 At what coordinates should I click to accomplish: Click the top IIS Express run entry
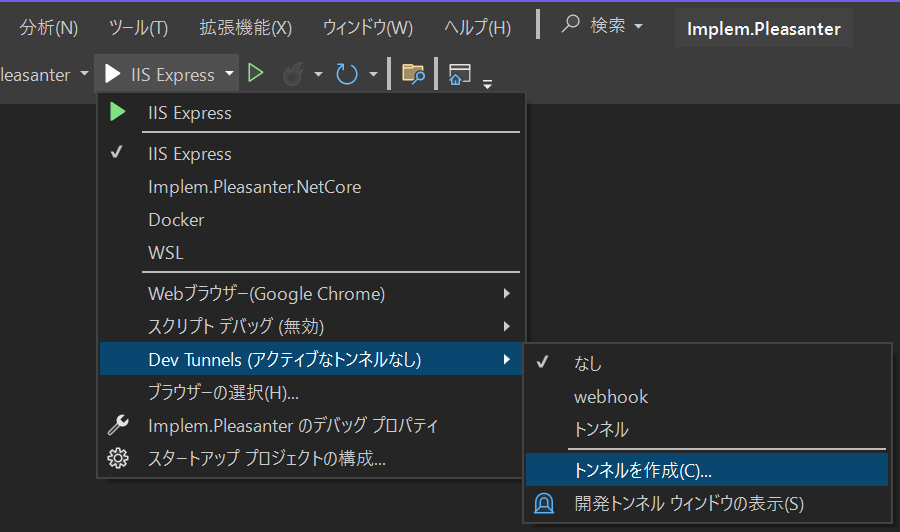(311, 112)
